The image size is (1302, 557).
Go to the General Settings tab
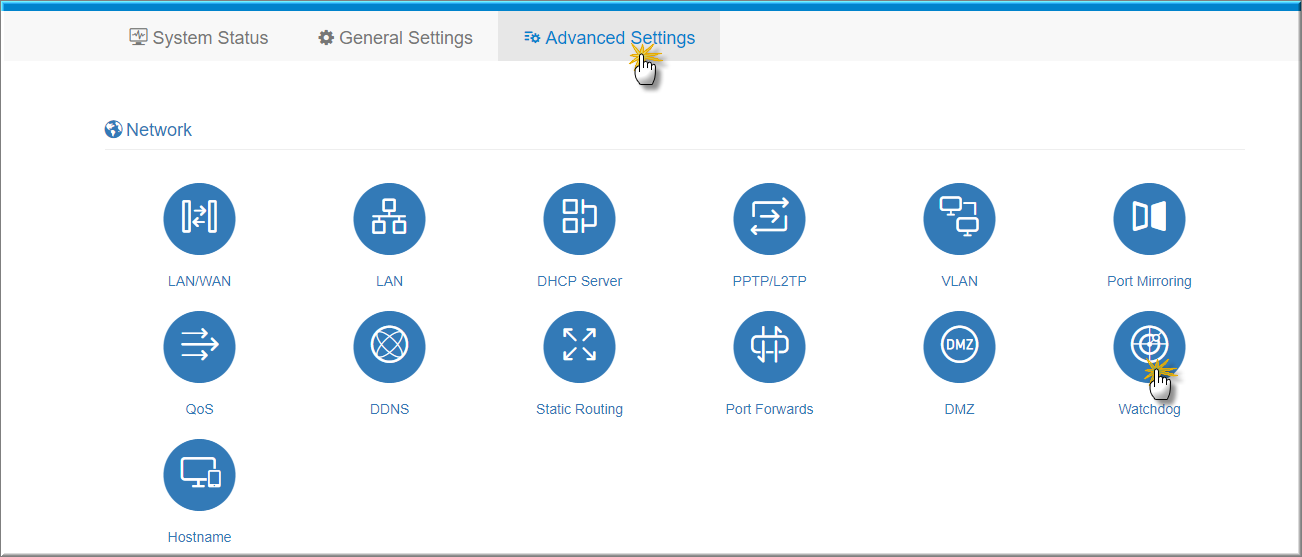pos(395,38)
